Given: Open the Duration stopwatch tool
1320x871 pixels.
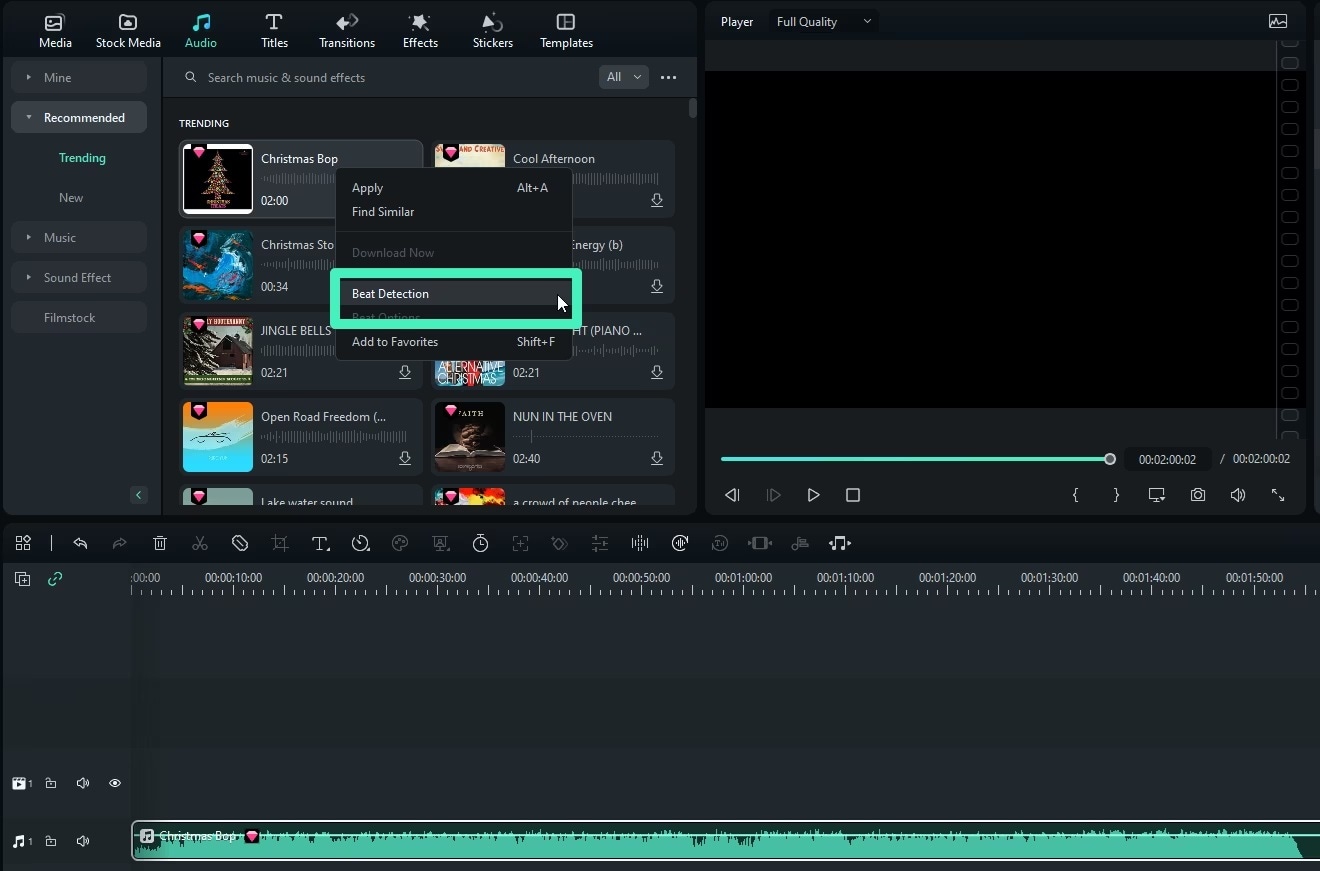Looking at the screenshot, I should pos(480,543).
